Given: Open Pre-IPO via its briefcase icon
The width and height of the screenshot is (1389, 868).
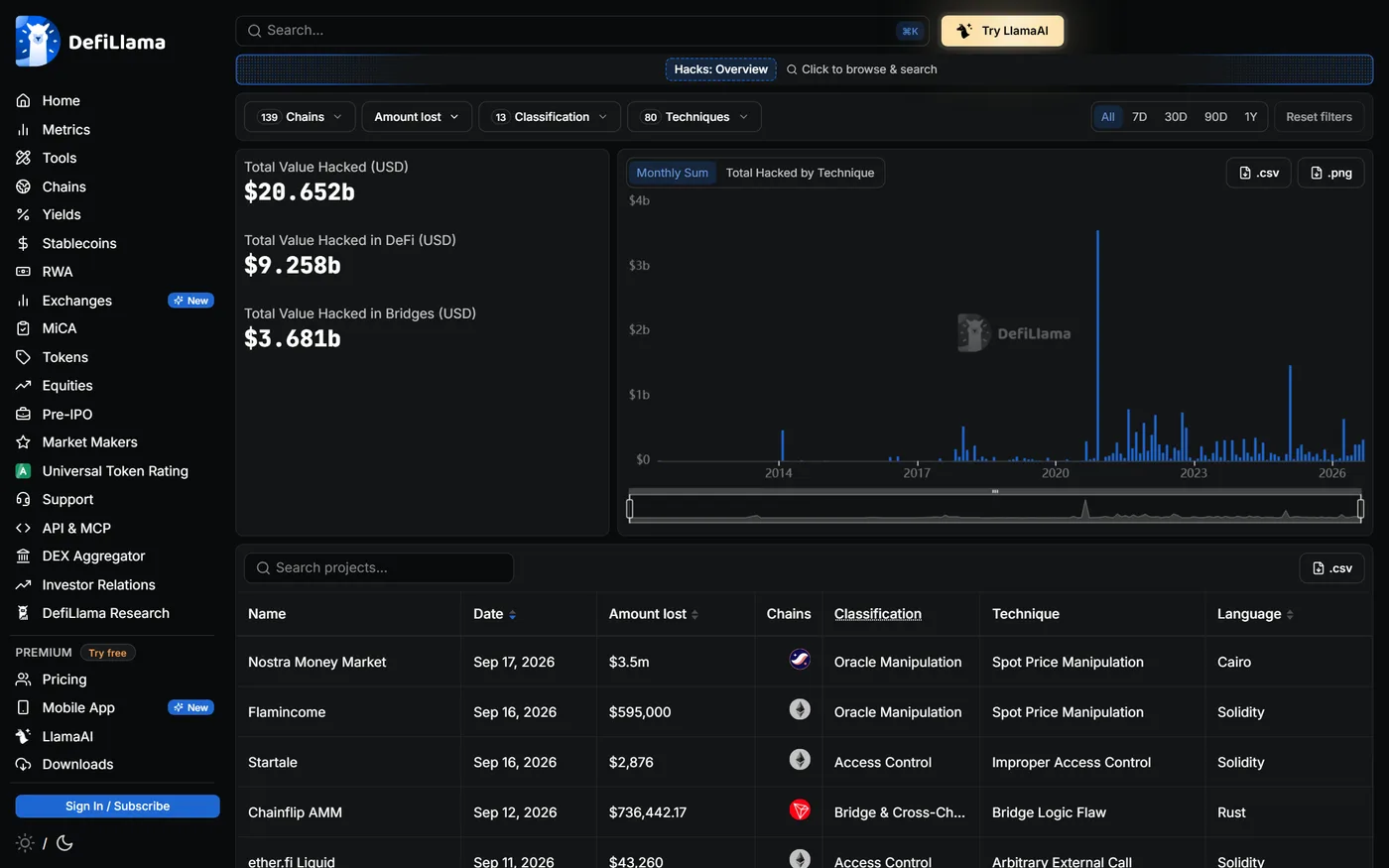Looking at the screenshot, I should click(x=23, y=415).
